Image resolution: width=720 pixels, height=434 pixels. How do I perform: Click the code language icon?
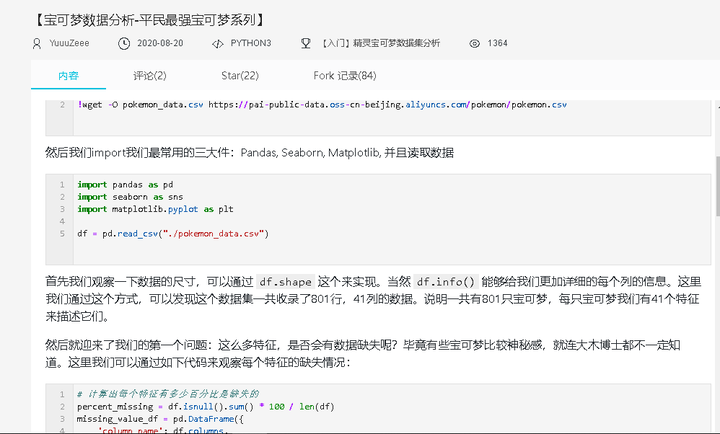(x=218, y=44)
